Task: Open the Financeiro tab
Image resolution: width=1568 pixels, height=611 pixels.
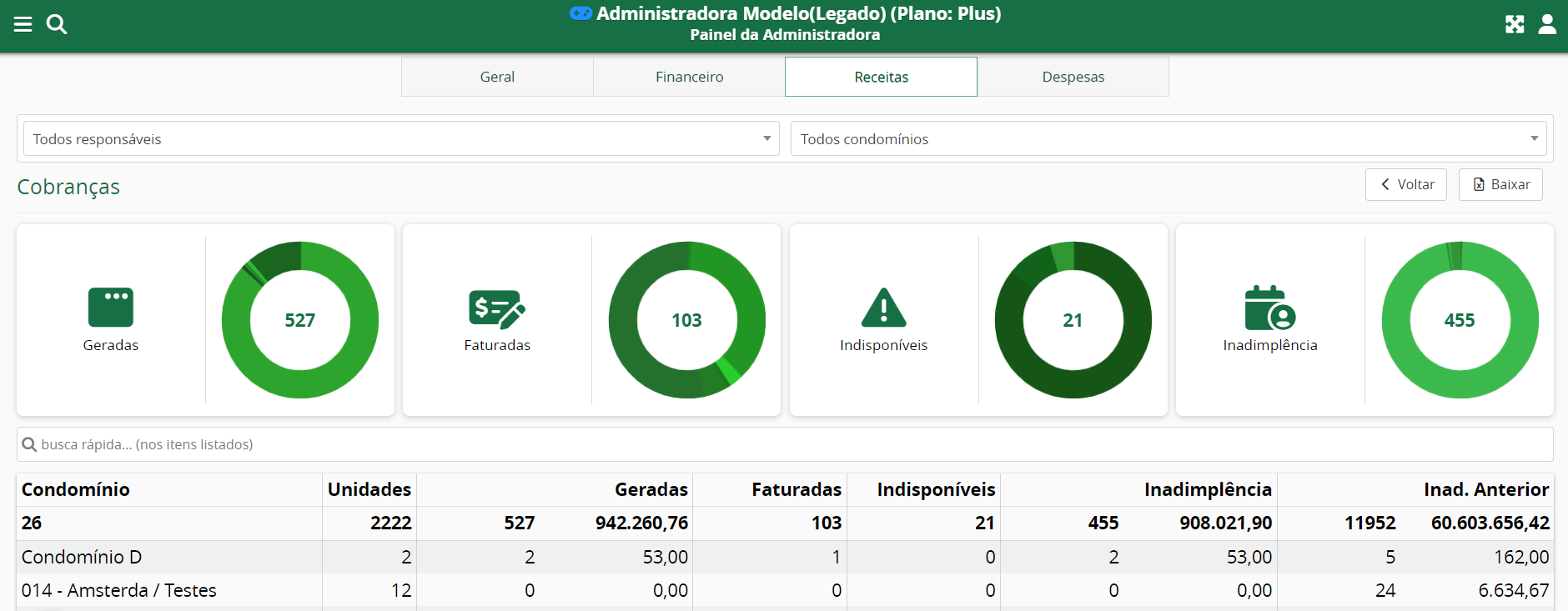Action: tap(689, 77)
